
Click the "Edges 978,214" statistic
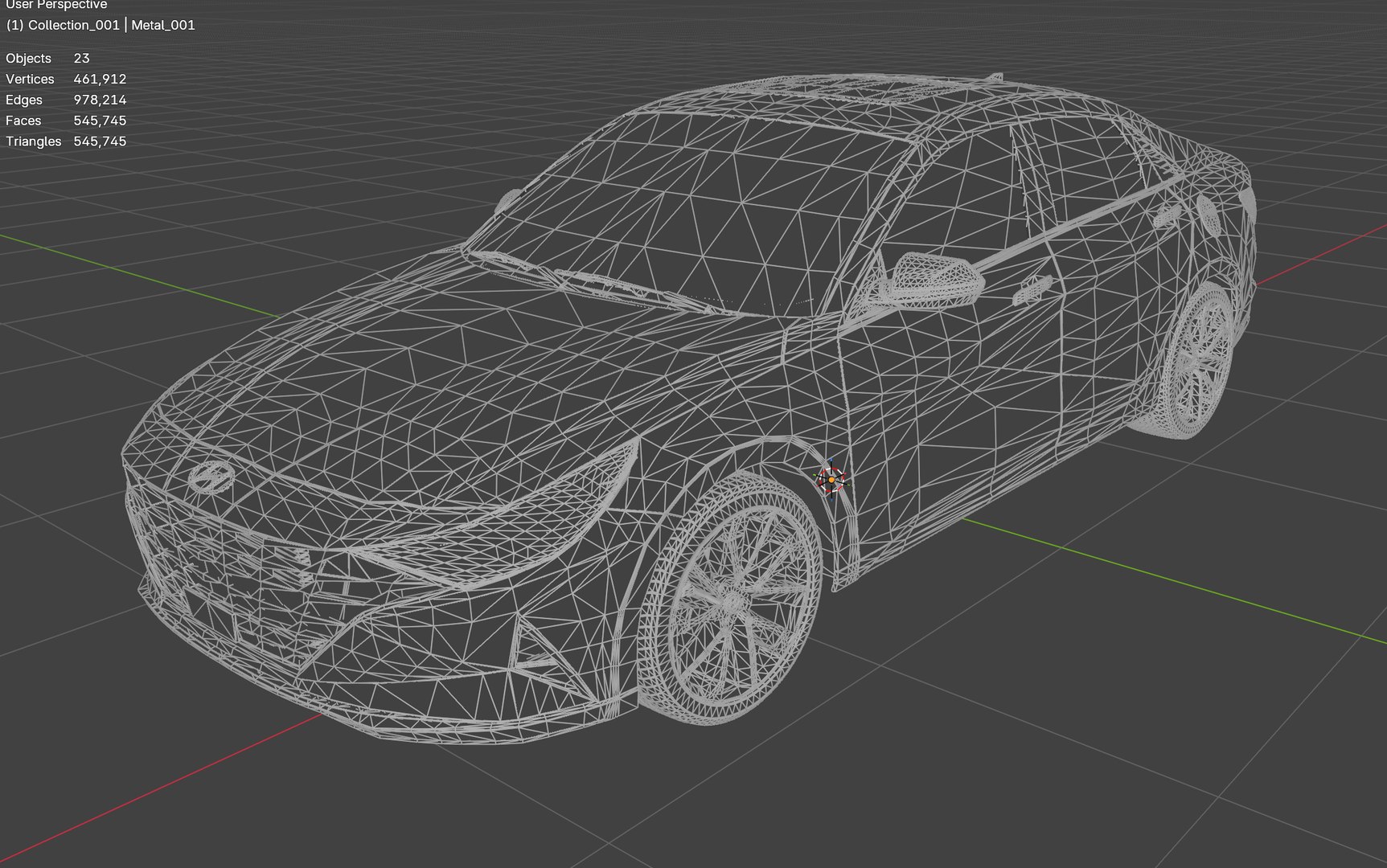click(x=66, y=100)
